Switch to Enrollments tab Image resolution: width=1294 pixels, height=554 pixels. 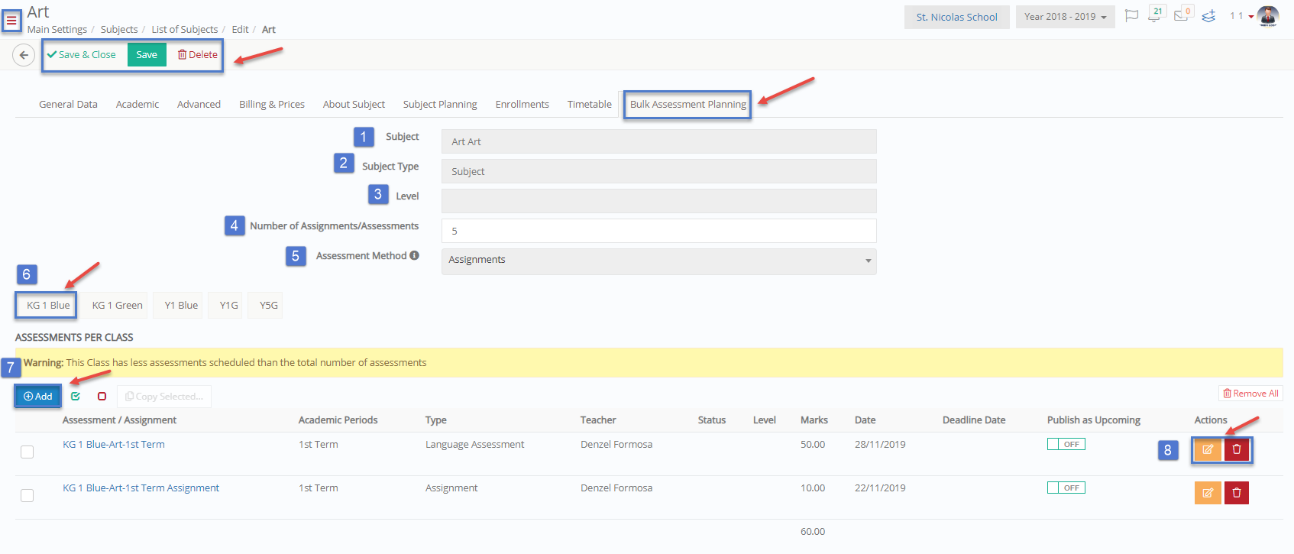point(522,104)
